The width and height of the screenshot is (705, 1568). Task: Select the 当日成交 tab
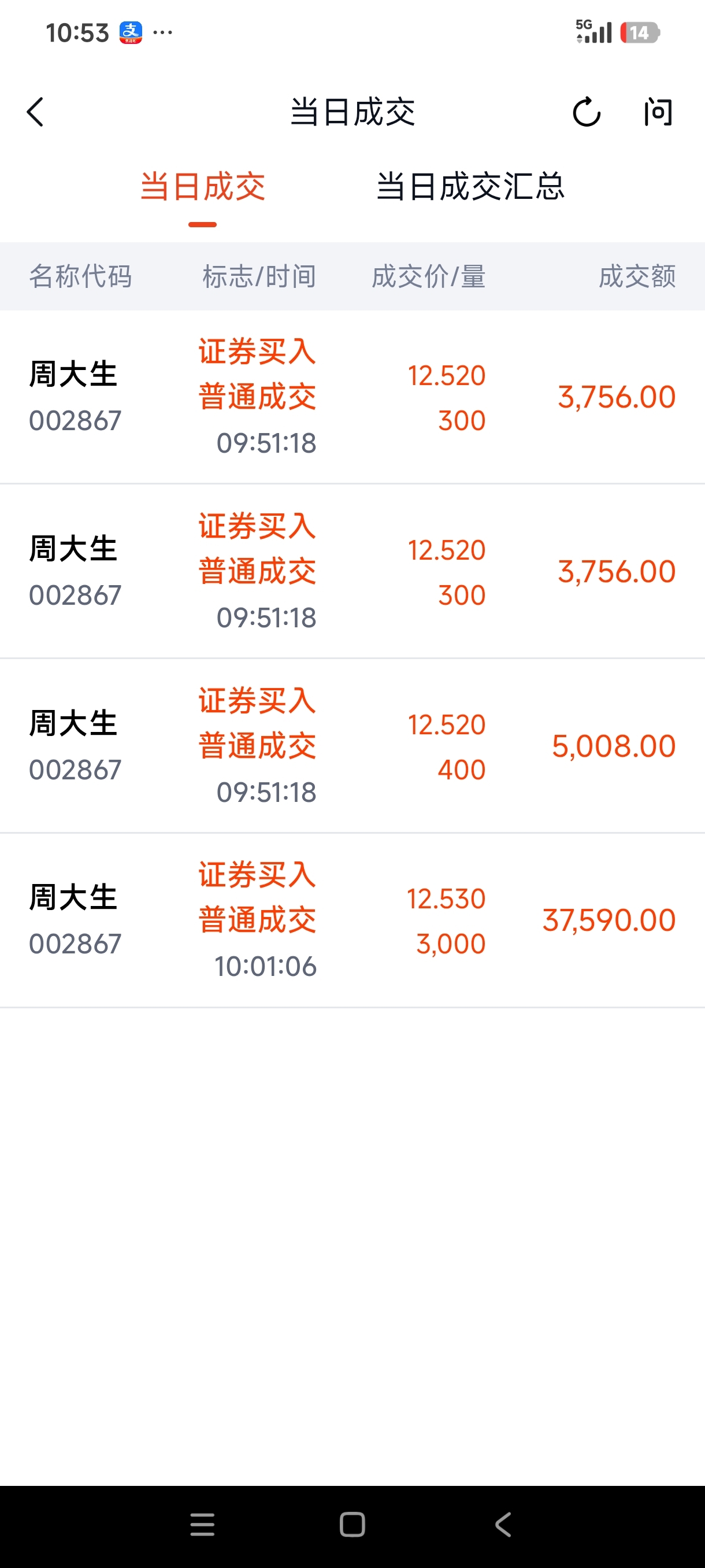tap(203, 186)
